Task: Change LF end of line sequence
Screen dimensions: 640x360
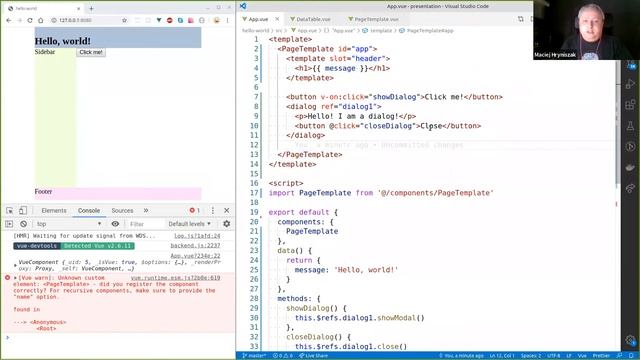Action: tap(569, 356)
